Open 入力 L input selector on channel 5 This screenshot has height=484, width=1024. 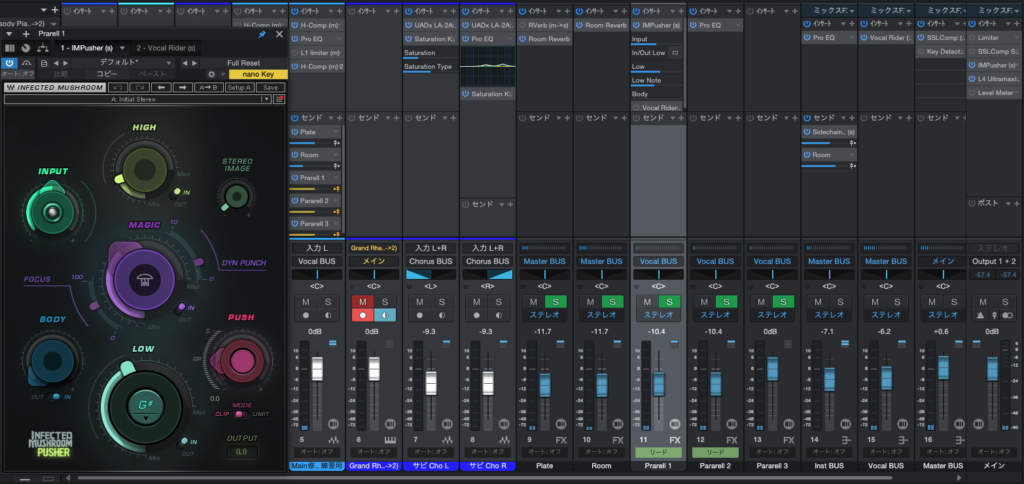[x=317, y=248]
